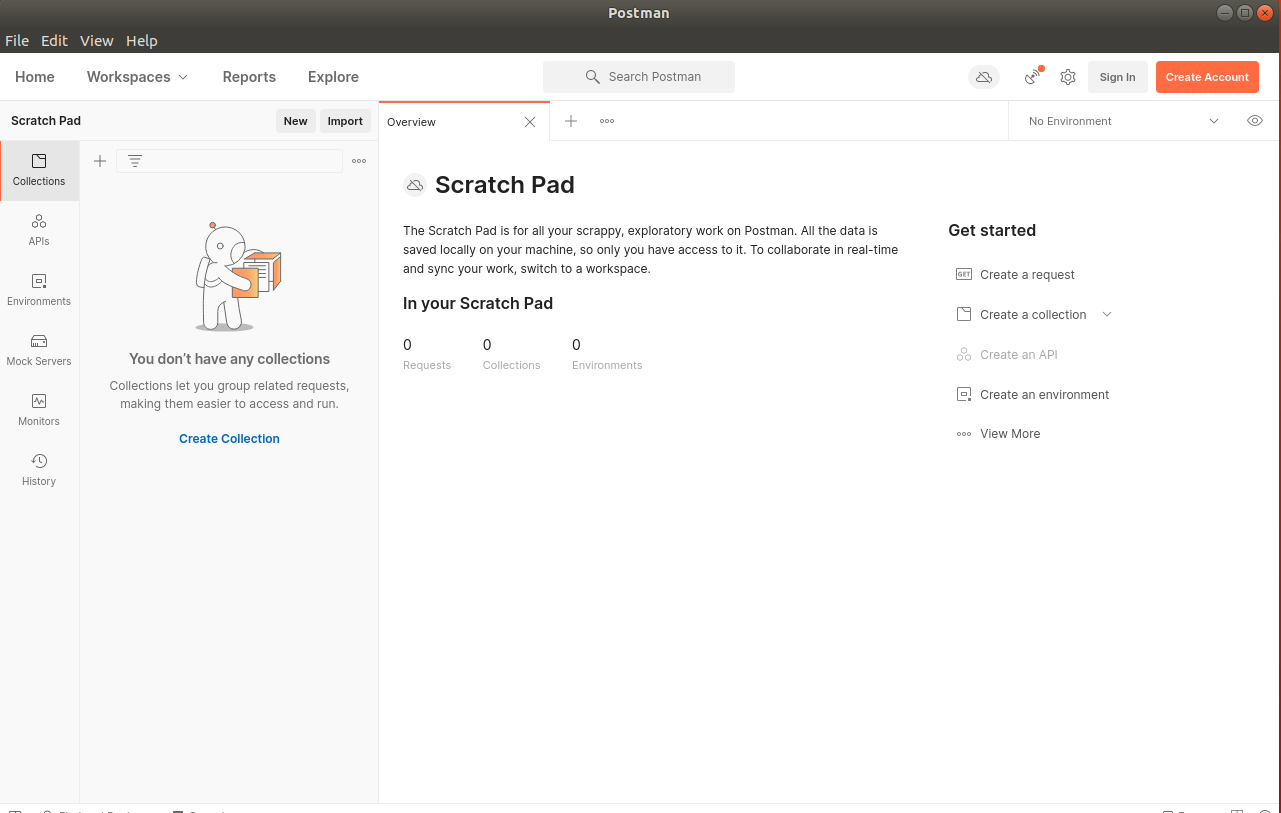Image resolution: width=1281 pixels, height=813 pixels.
Task: Close the Overview tab
Action: point(530,122)
